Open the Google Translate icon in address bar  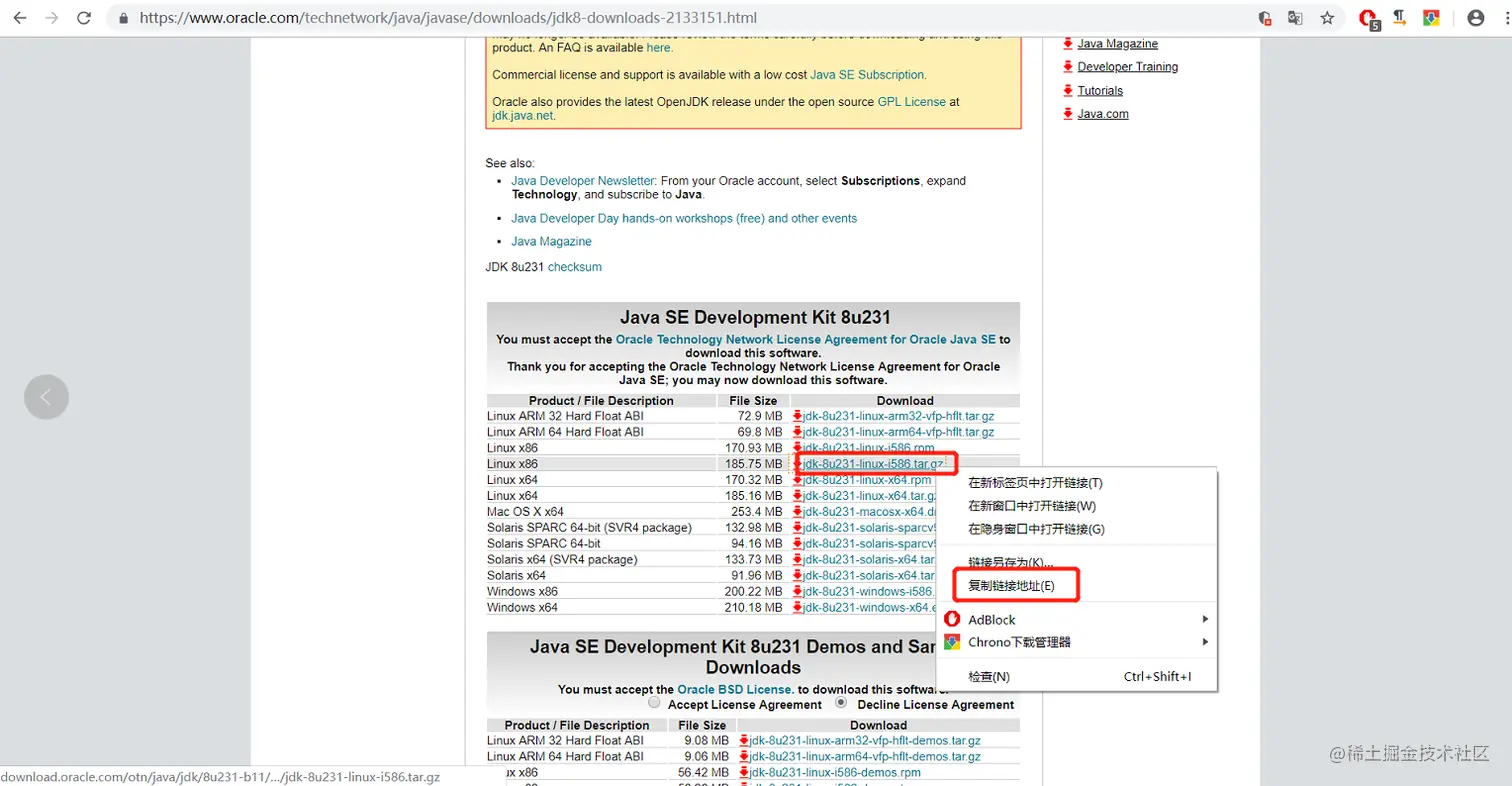coord(1296,18)
